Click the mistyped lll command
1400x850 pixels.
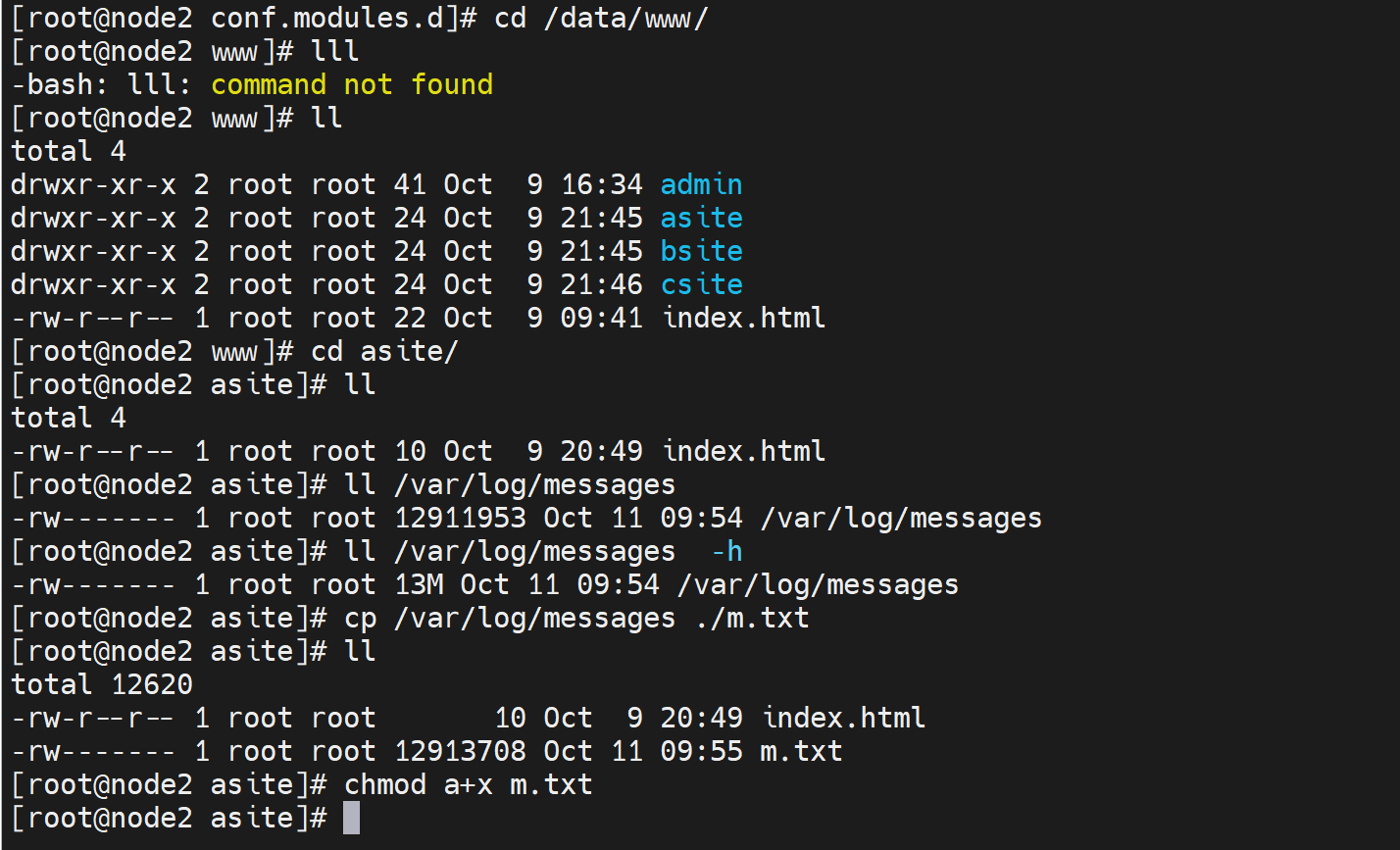[335, 51]
